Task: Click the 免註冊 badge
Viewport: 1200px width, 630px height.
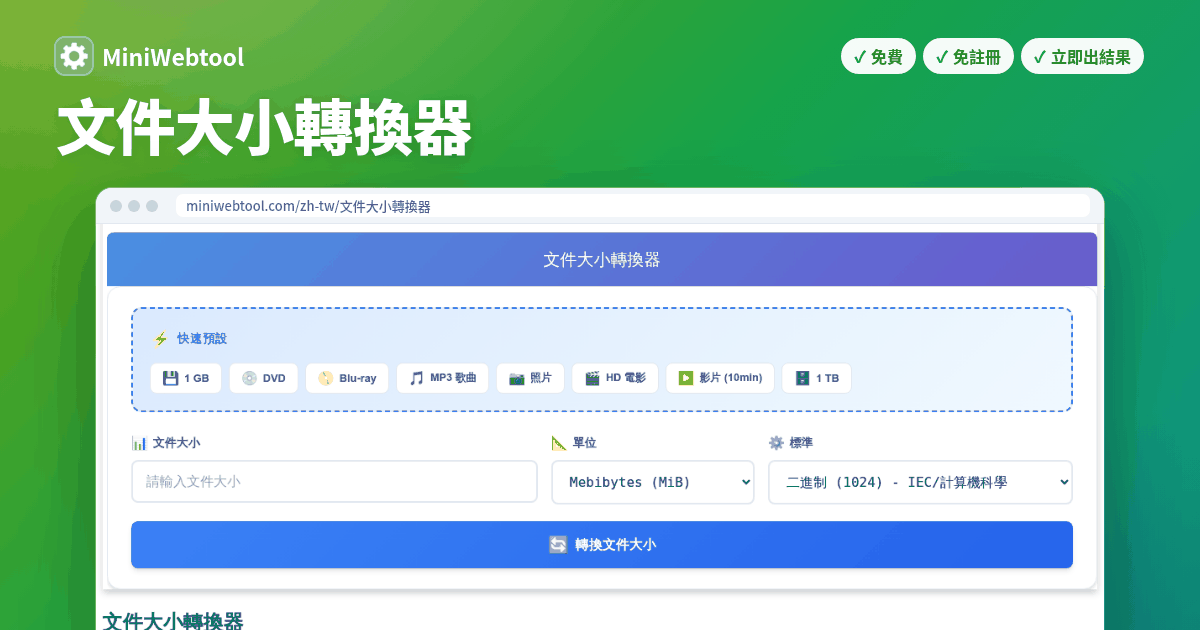Action: pyautogui.click(x=968, y=57)
